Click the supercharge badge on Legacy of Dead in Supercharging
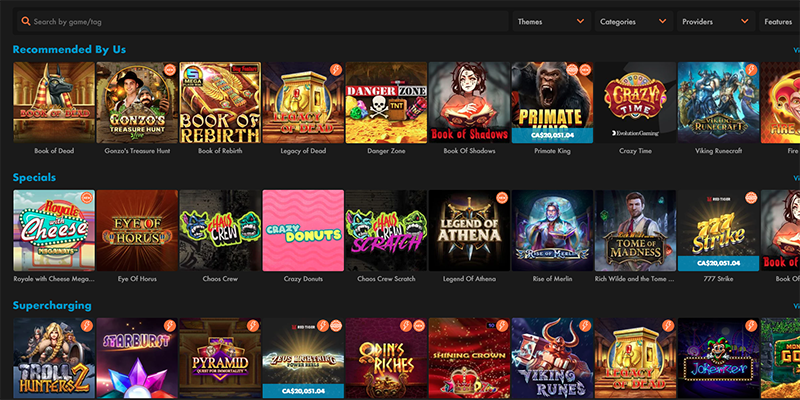The width and height of the screenshot is (800, 400). [x=668, y=326]
